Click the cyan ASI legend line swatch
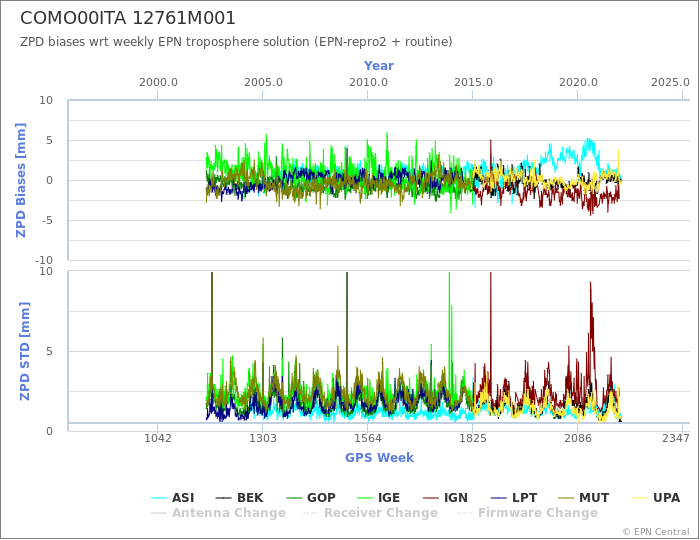The image size is (700, 540). click(159, 498)
